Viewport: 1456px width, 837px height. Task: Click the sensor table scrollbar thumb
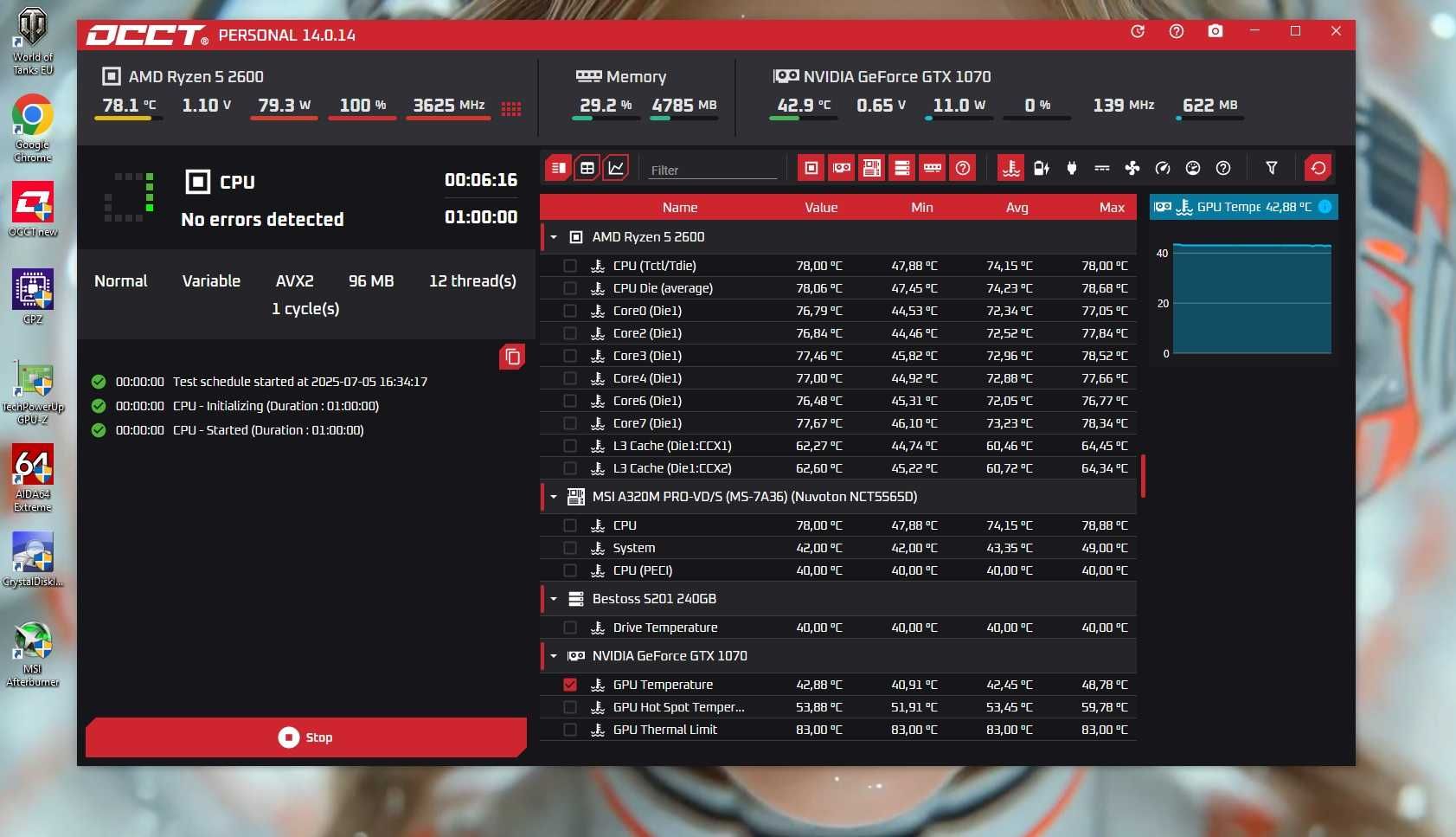tap(1143, 476)
